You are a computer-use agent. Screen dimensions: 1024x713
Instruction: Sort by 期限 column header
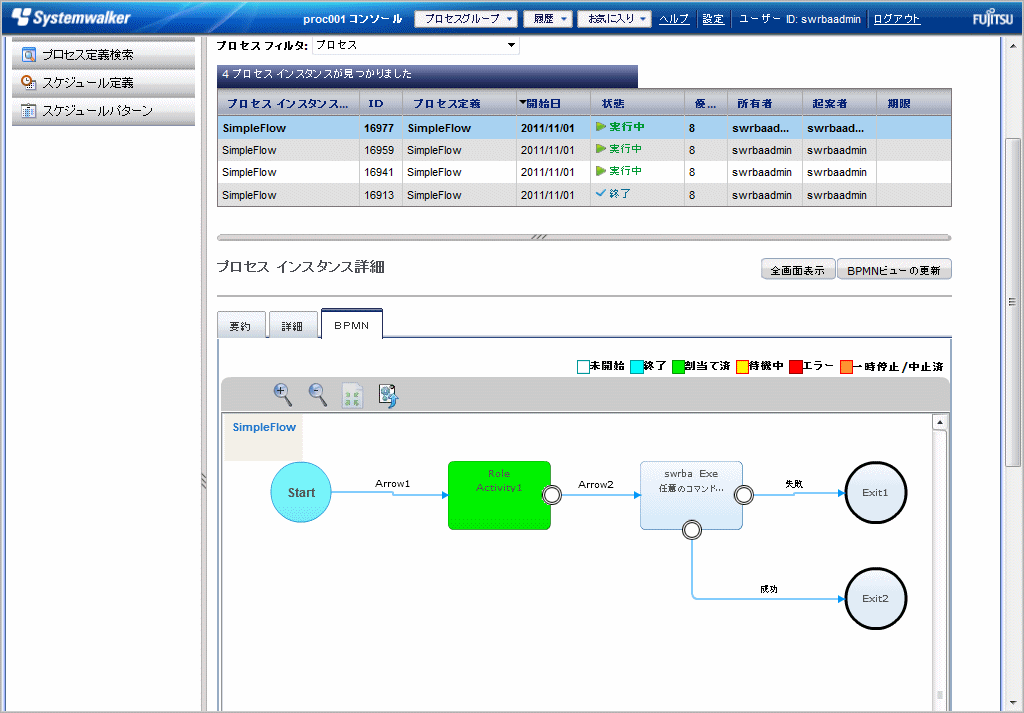point(914,103)
